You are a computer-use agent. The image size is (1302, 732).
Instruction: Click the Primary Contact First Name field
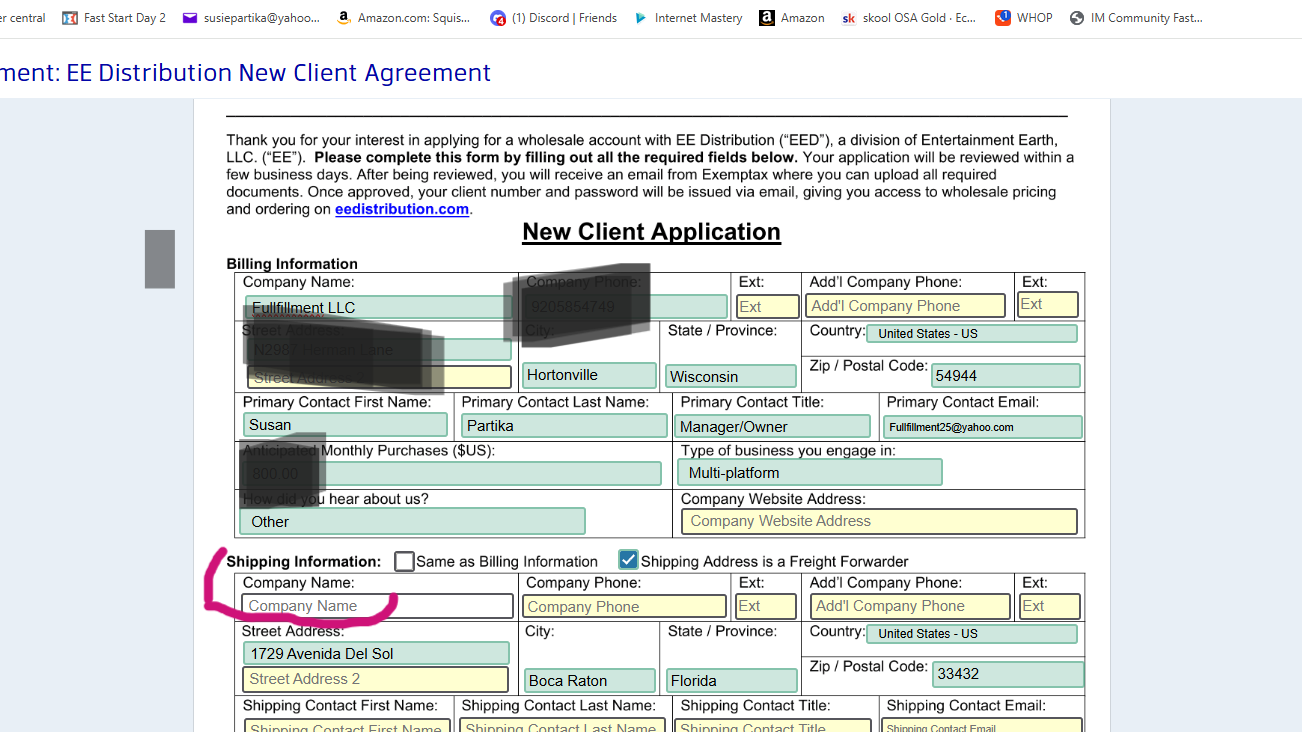pyautogui.click(x=345, y=424)
